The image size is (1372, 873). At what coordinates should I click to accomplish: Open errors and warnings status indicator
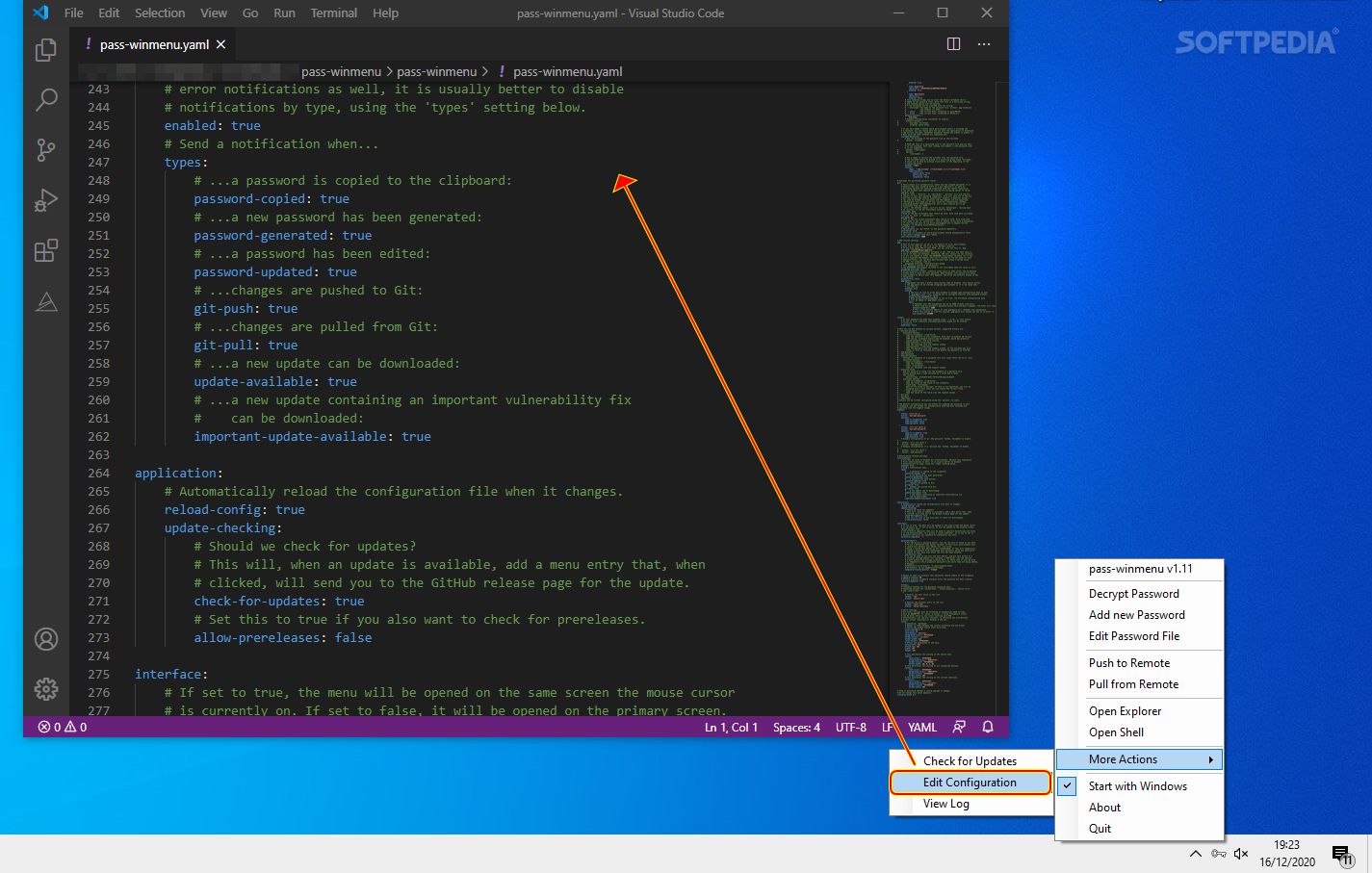[x=63, y=728]
